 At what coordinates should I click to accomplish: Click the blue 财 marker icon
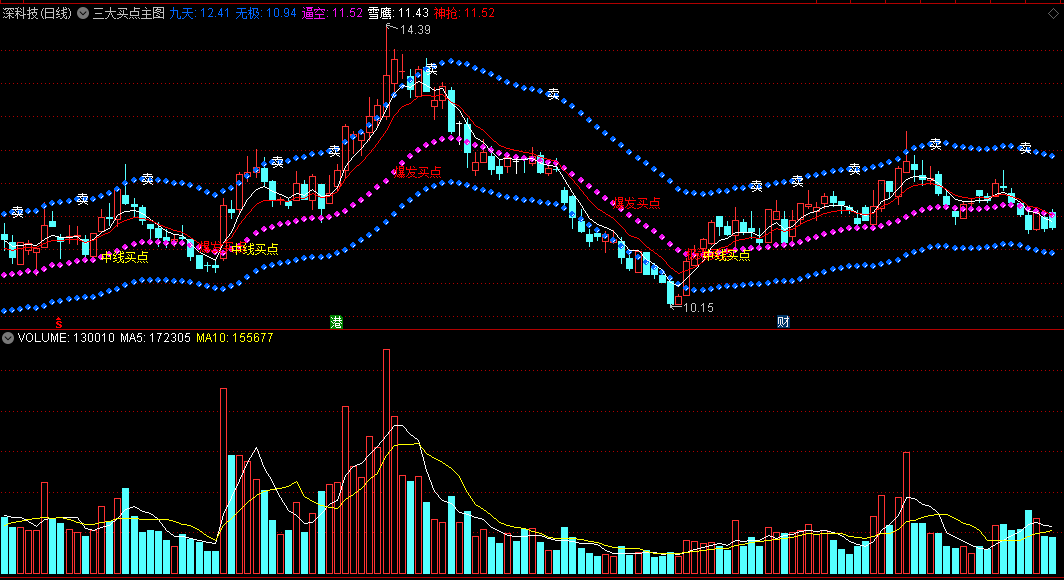783,322
